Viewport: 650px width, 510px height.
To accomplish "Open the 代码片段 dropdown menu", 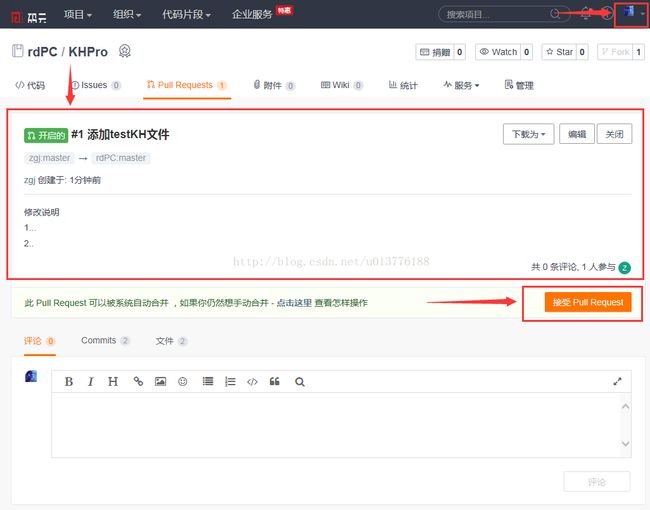I will click(186, 15).
